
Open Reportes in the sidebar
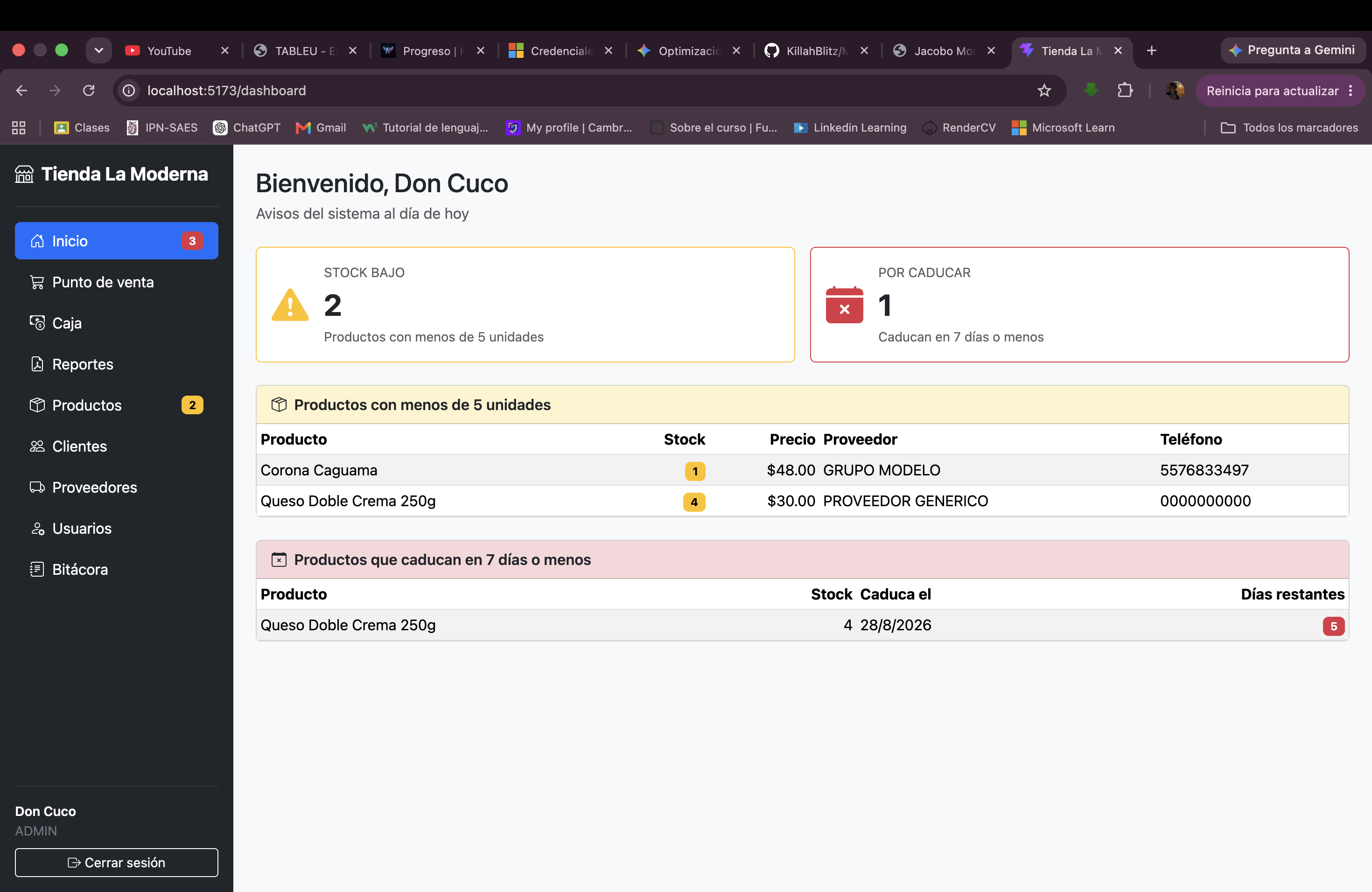117,363
